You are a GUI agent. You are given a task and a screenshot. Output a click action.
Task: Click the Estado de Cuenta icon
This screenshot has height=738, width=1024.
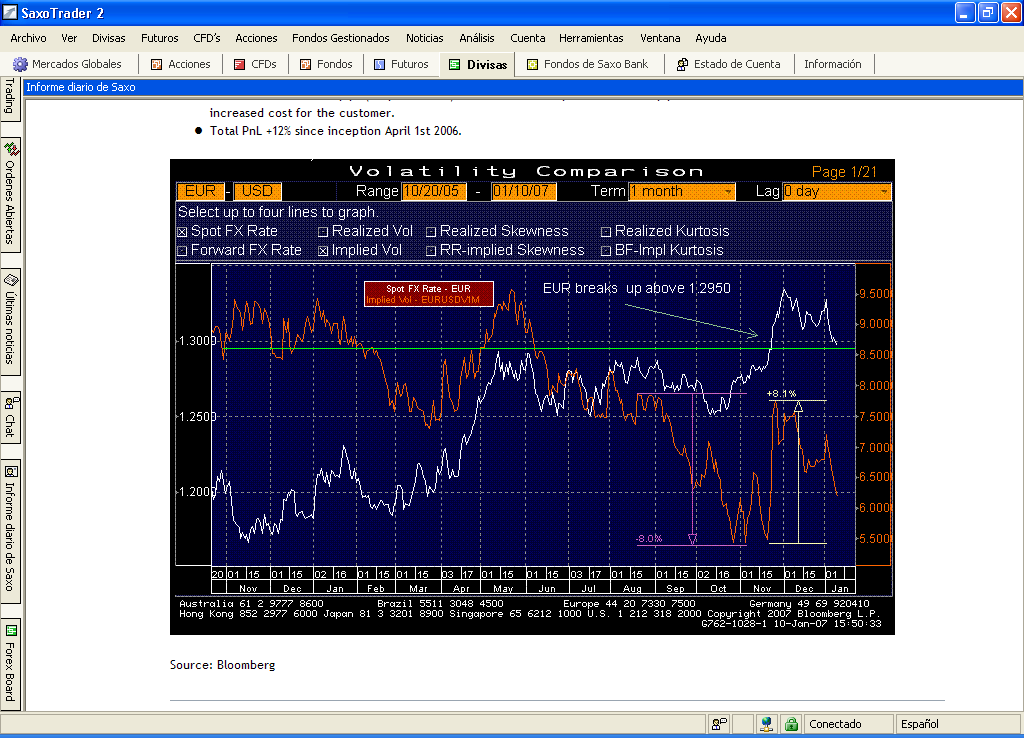coord(682,64)
